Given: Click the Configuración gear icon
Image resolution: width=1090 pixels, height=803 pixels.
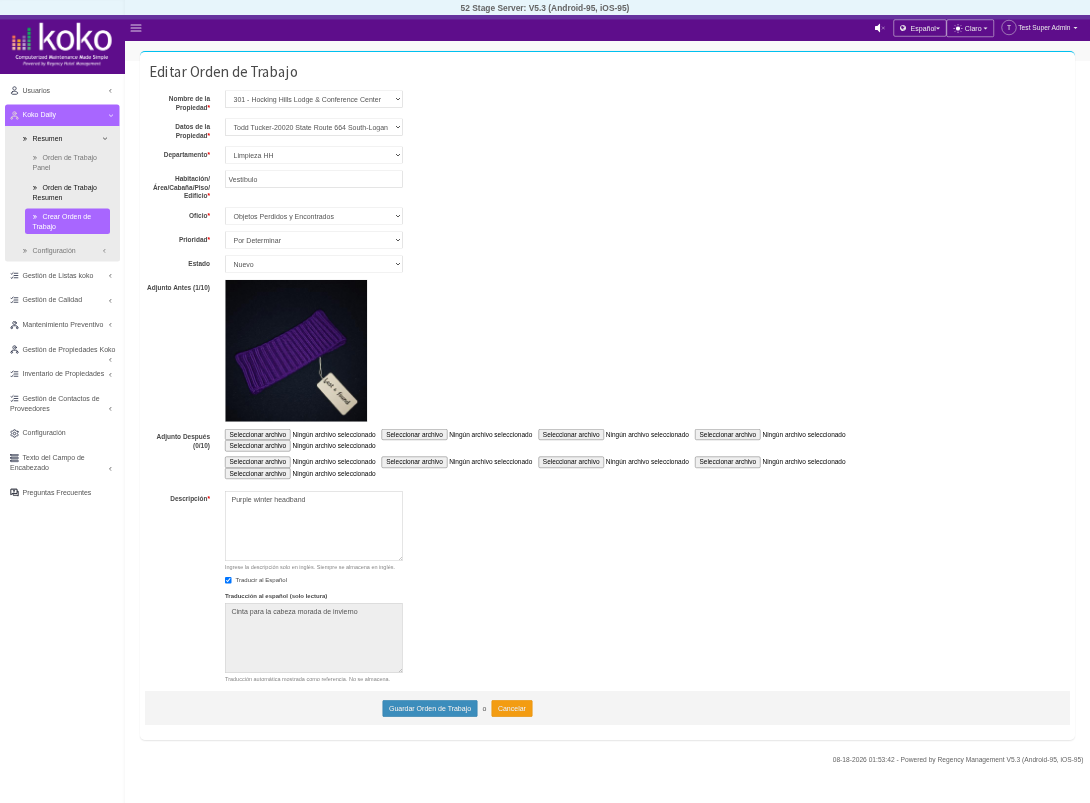Looking at the screenshot, I should coord(15,432).
